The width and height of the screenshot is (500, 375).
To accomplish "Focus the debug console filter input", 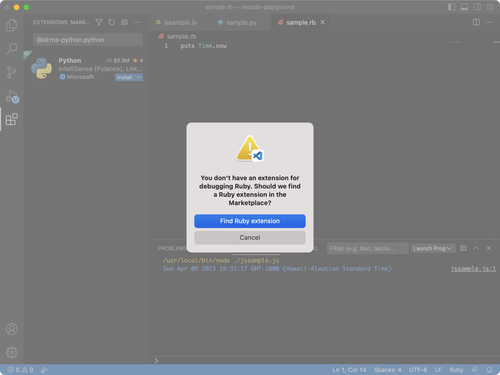I will (x=368, y=248).
